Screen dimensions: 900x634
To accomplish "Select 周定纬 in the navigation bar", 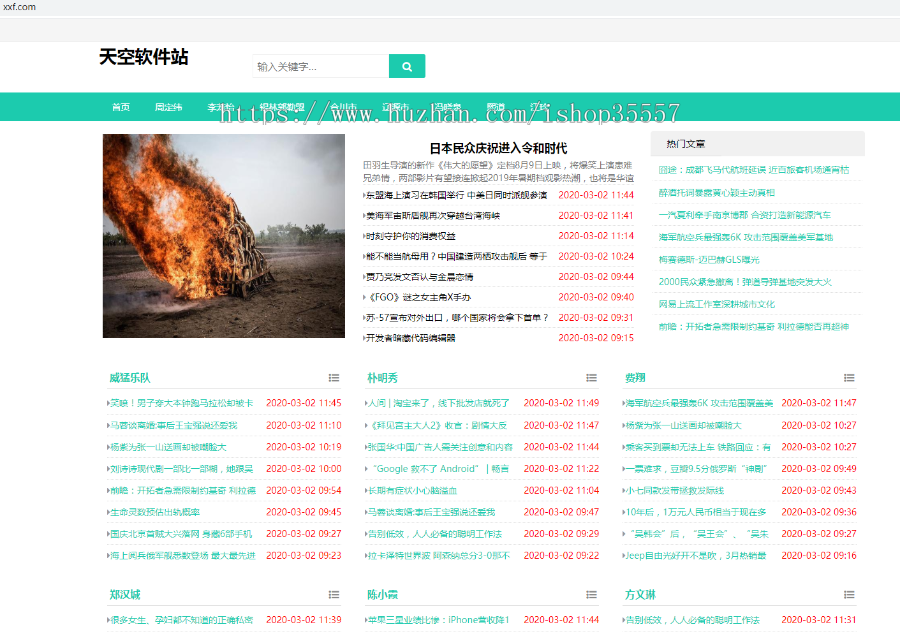I will [168, 107].
